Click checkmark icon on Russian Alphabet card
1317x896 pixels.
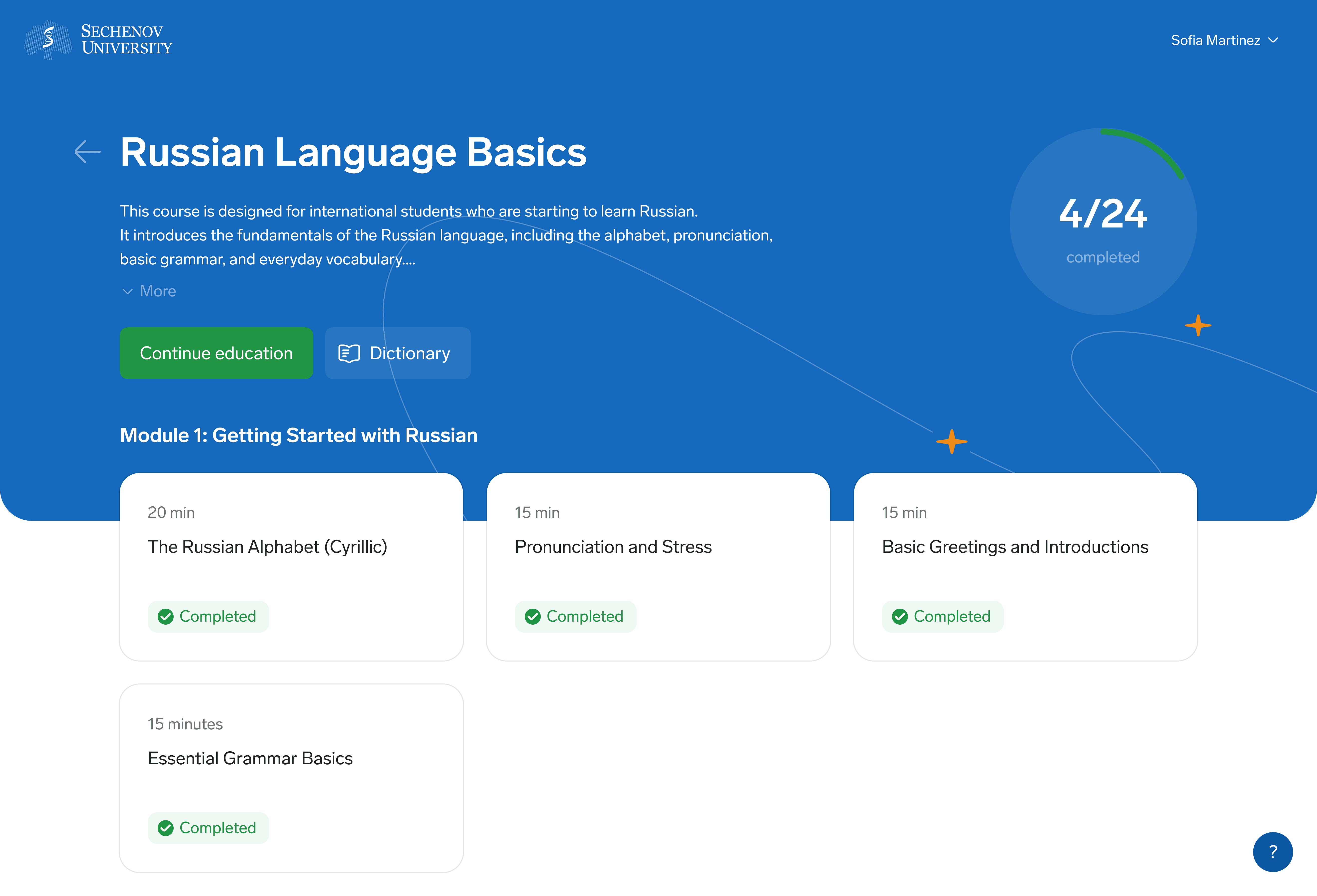[165, 617]
